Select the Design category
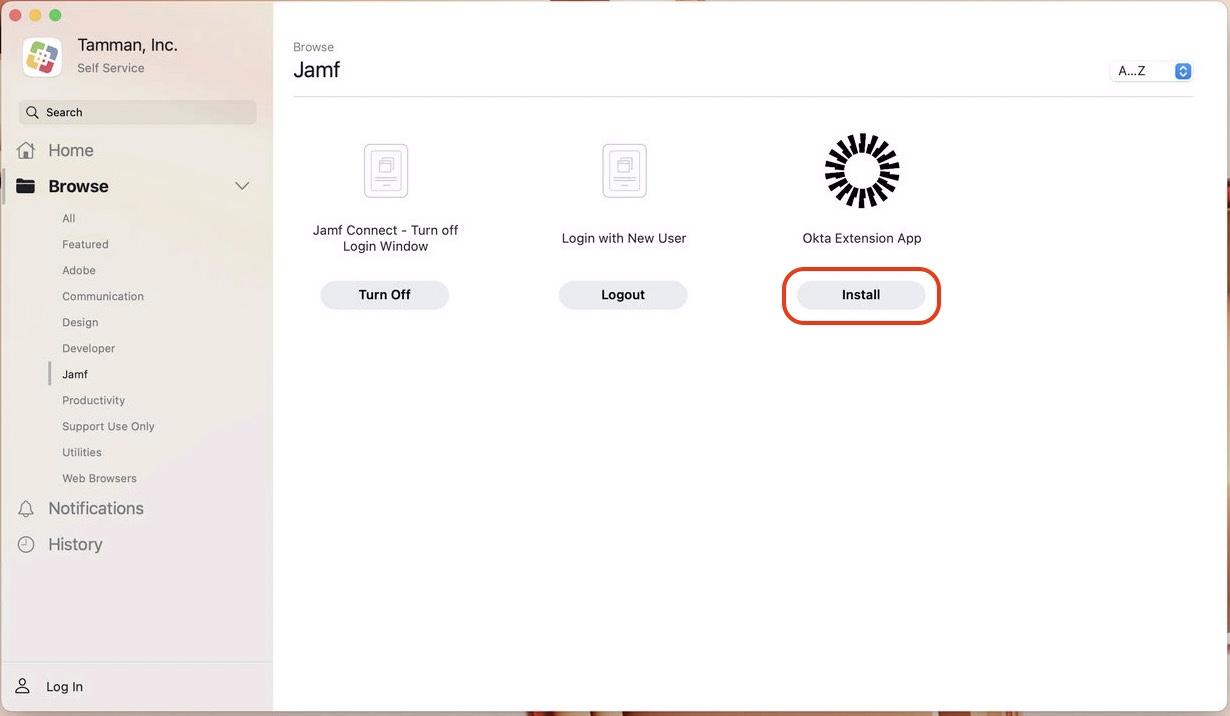 [80, 322]
